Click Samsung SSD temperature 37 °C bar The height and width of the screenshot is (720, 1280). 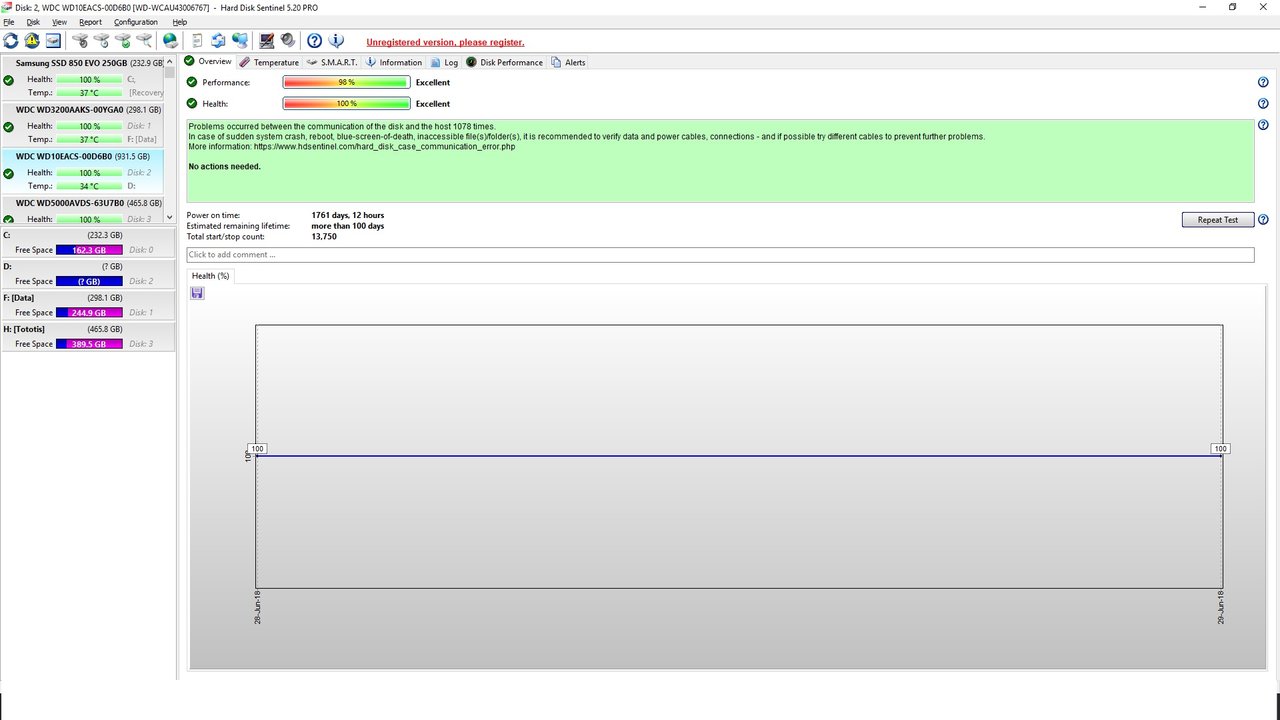click(89, 93)
